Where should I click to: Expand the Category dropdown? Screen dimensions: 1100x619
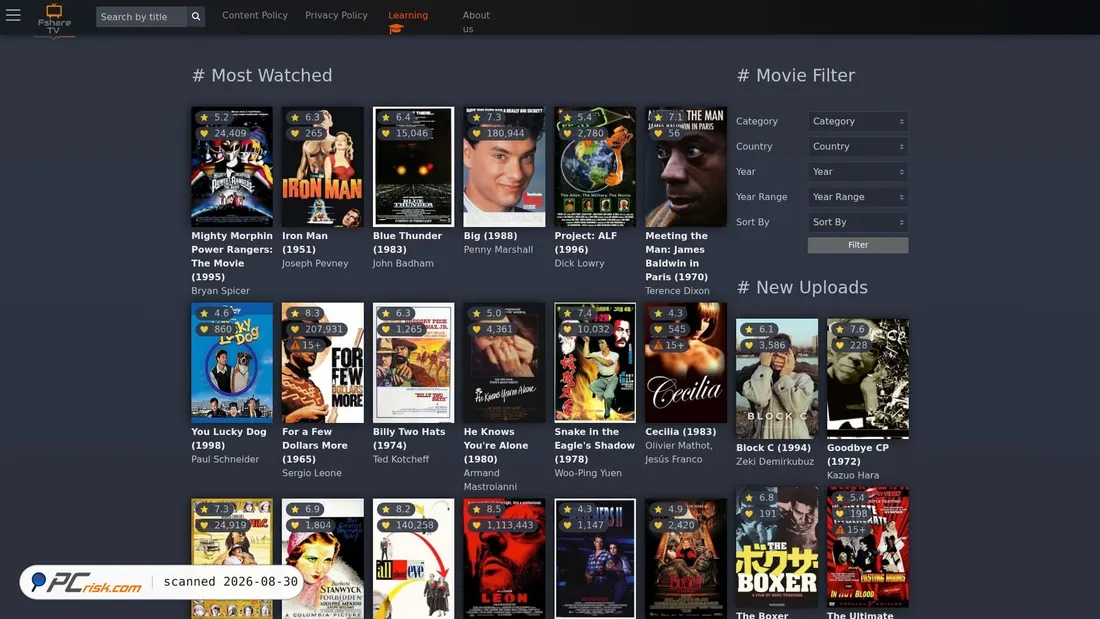coord(858,121)
